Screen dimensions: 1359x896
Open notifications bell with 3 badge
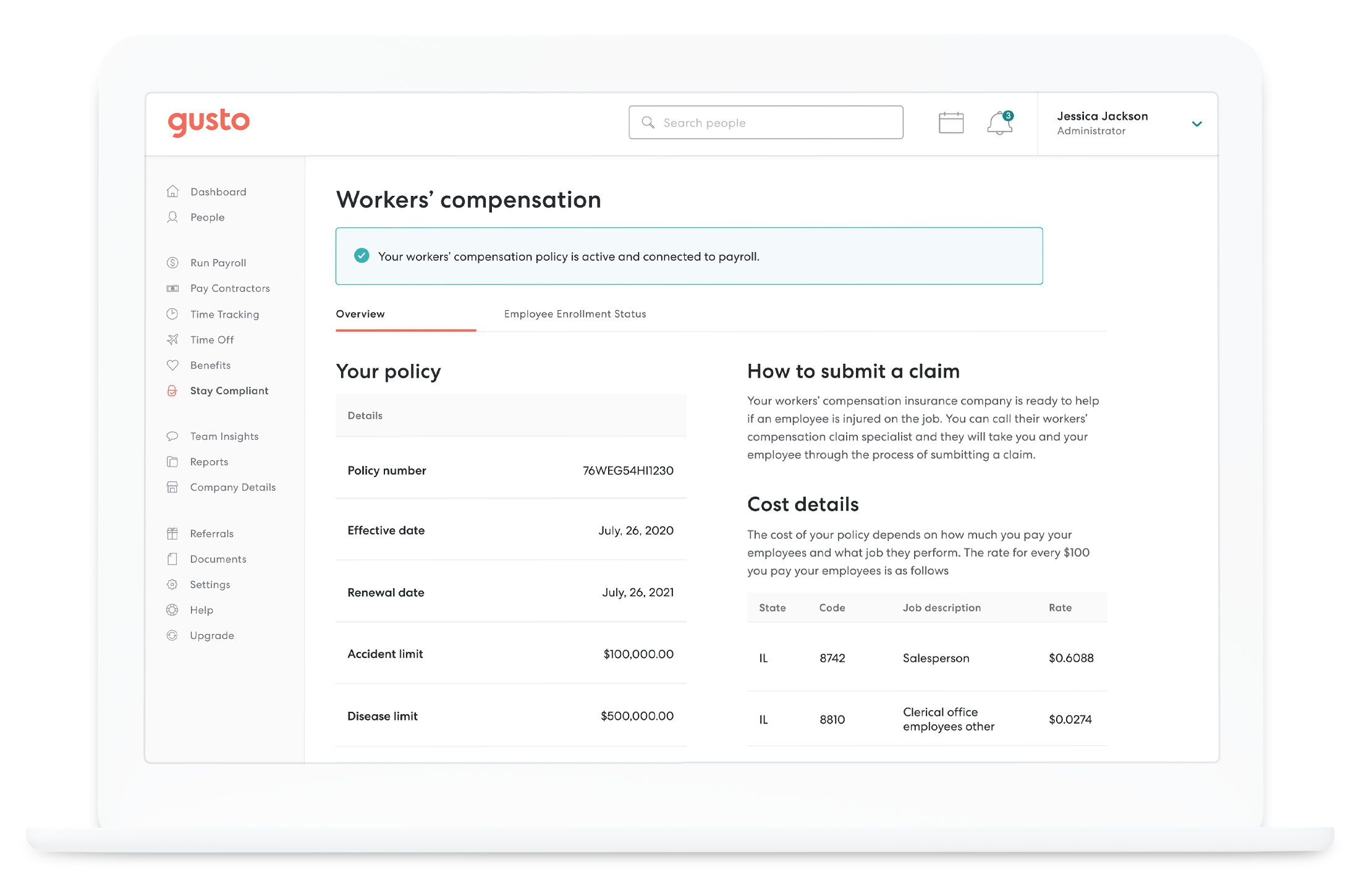pos(999,123)
